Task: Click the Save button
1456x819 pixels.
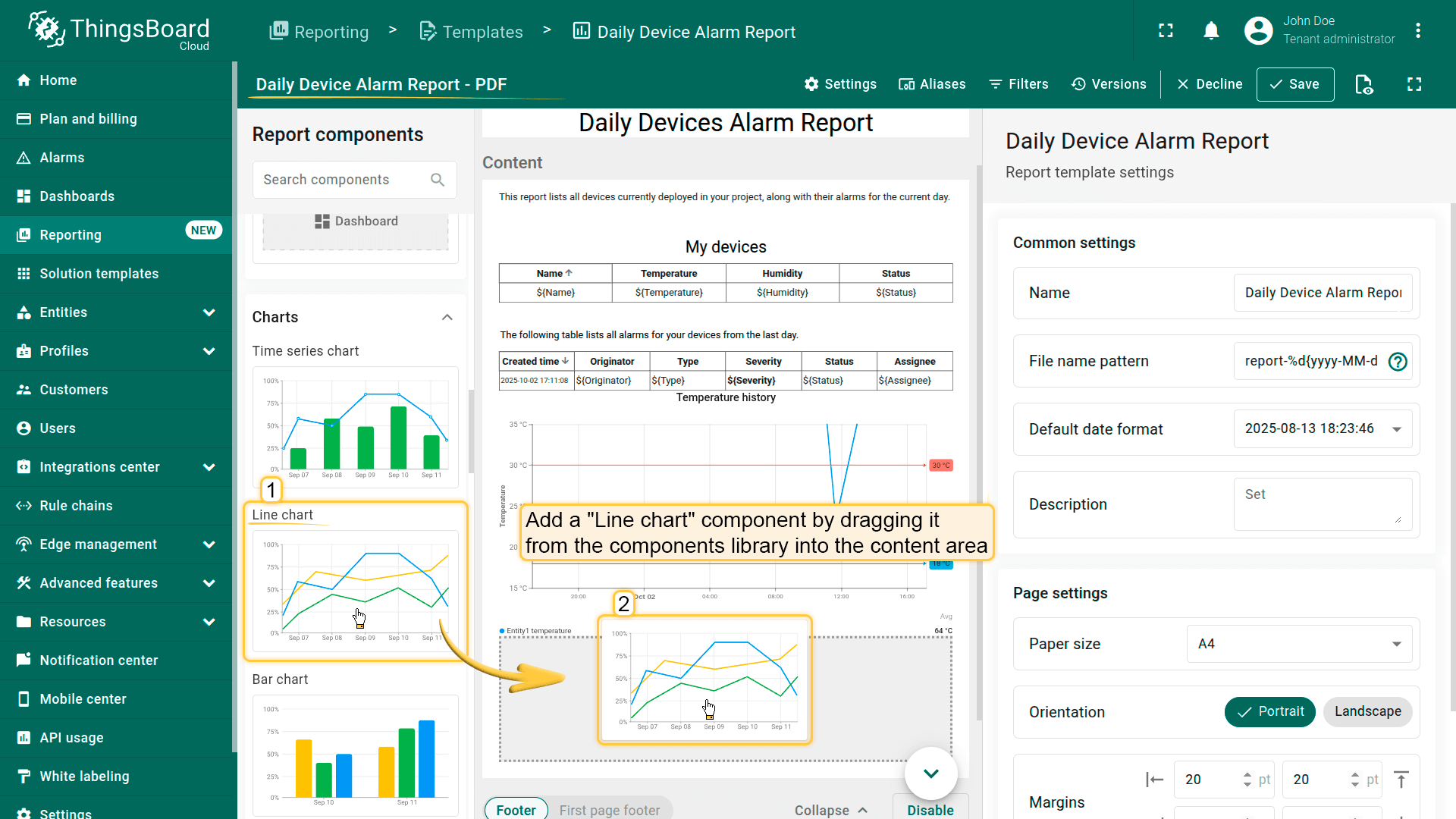Action: (x=1294, y=84)
